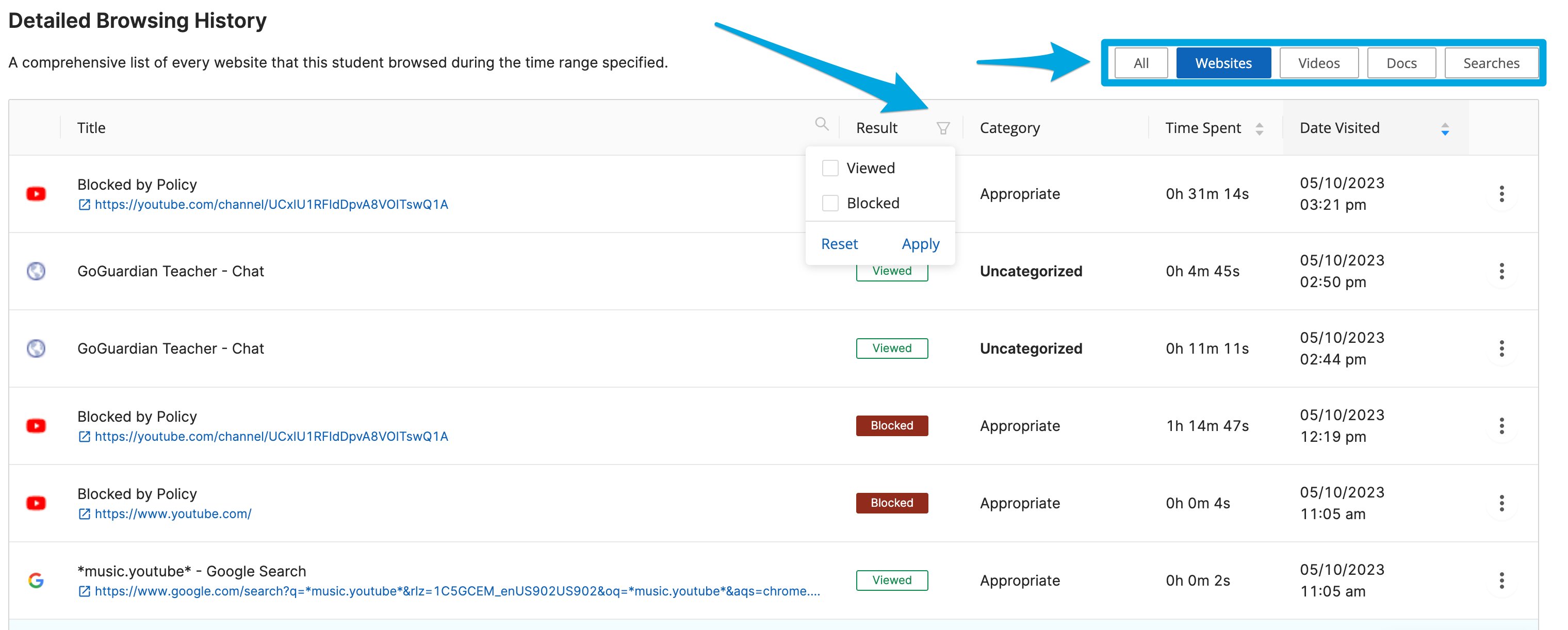Check the Viewed filter checkbox
1568x630 pixels.
[830, 168]
